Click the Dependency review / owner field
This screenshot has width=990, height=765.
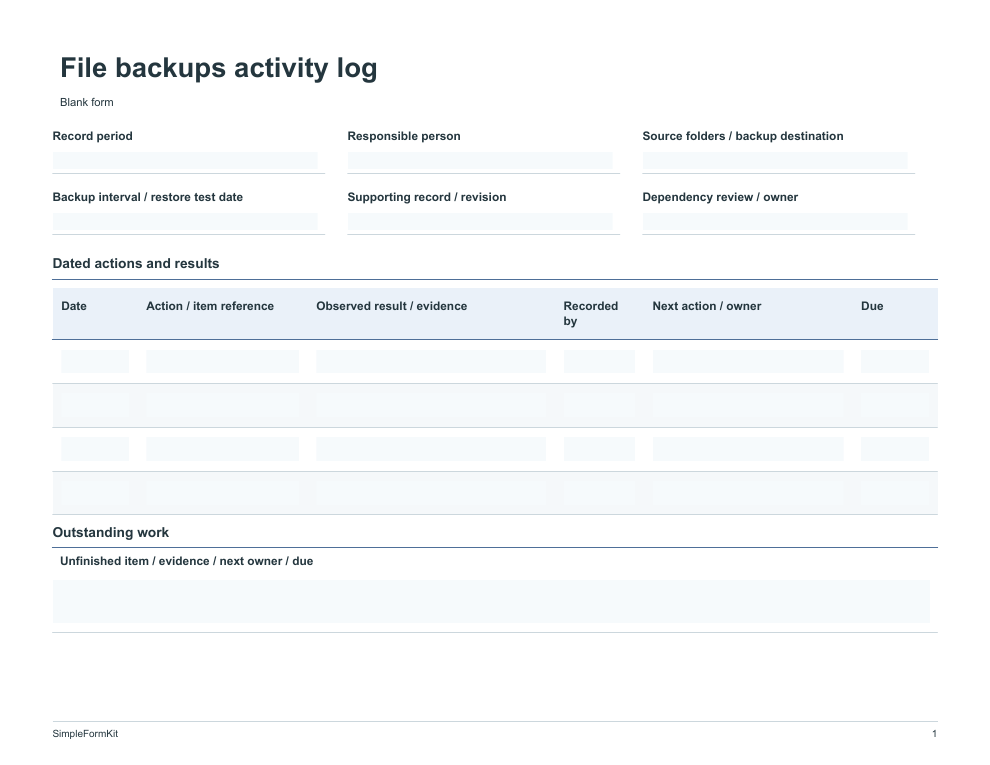[x=775, y=222]
